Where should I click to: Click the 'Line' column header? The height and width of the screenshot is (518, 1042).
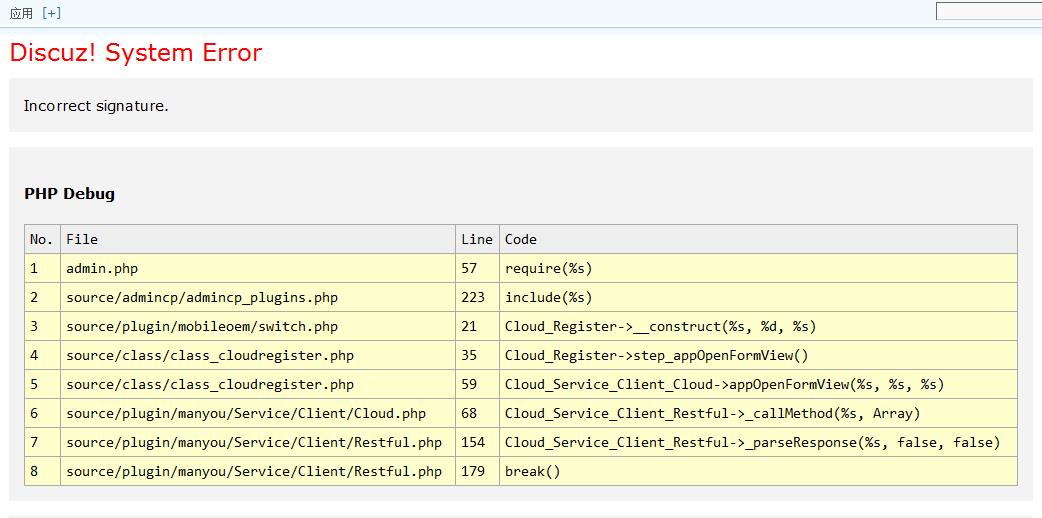[477, 239]
